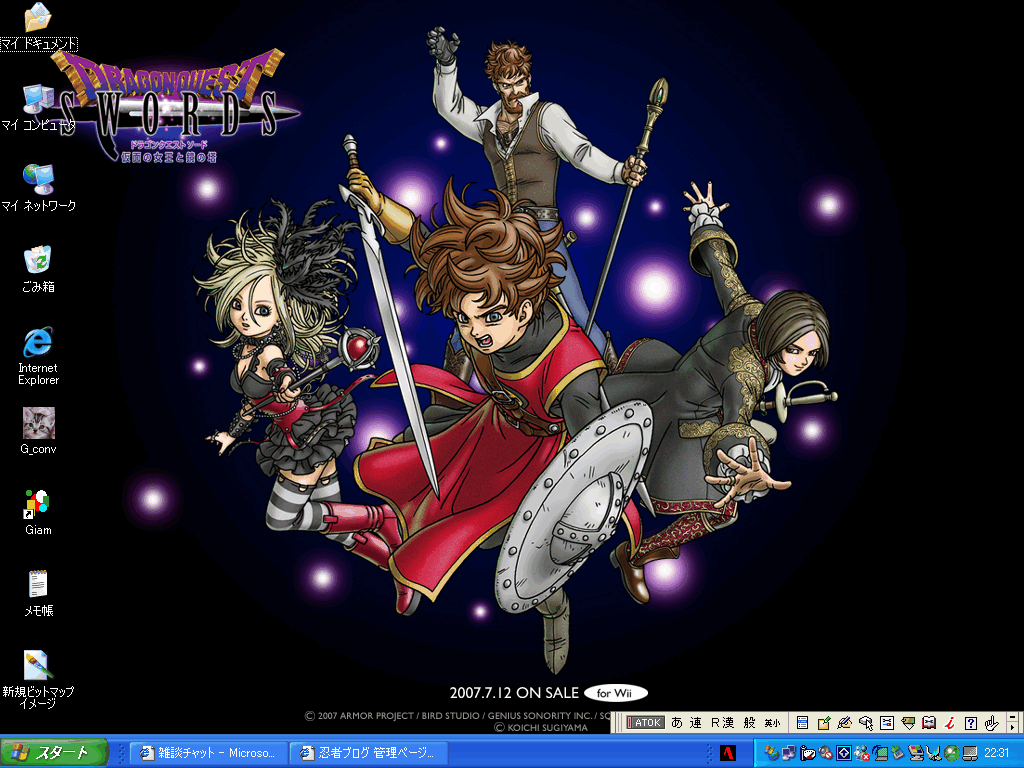
Task: Click the dual monitors network tray icon
Action: pyautogui.click(x=789, y=754)
